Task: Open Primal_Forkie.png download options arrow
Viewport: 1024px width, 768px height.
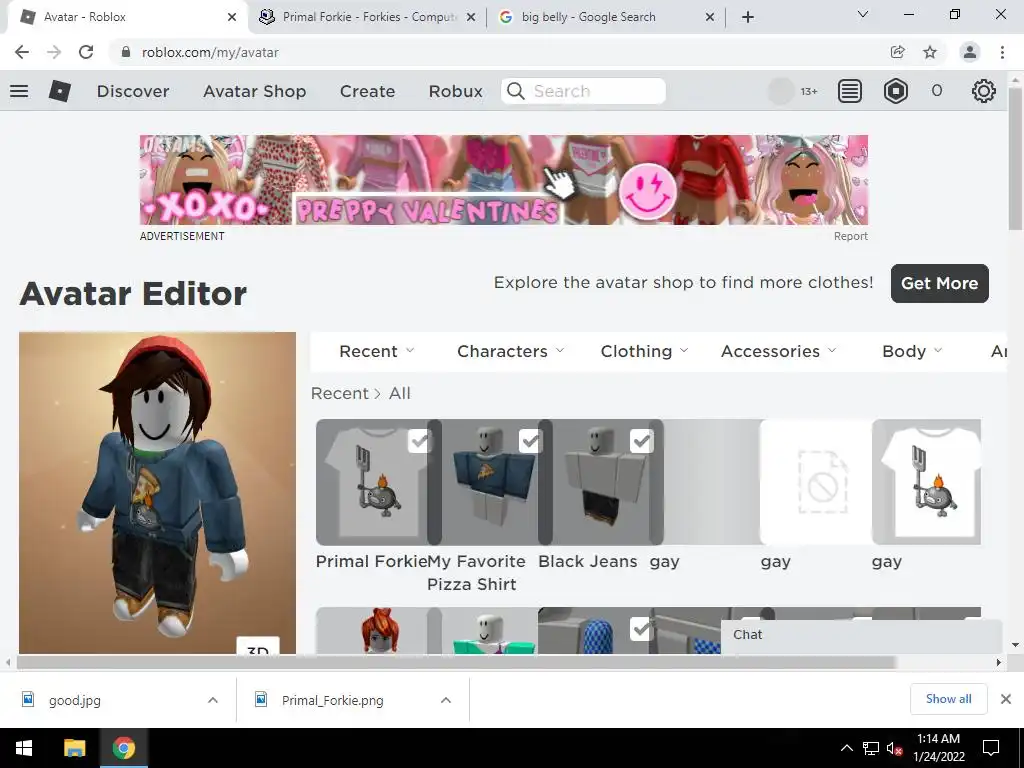Action: point(446,700)
